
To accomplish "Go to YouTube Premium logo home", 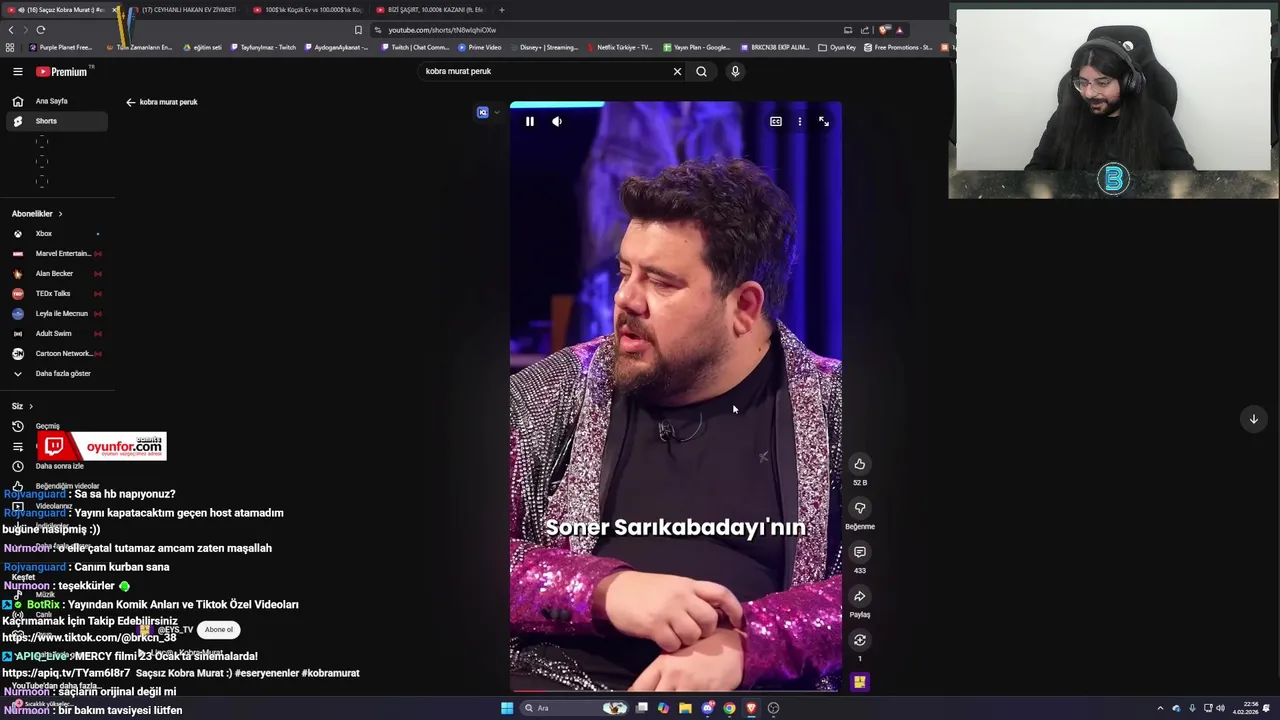I will (x=63, y=71).
